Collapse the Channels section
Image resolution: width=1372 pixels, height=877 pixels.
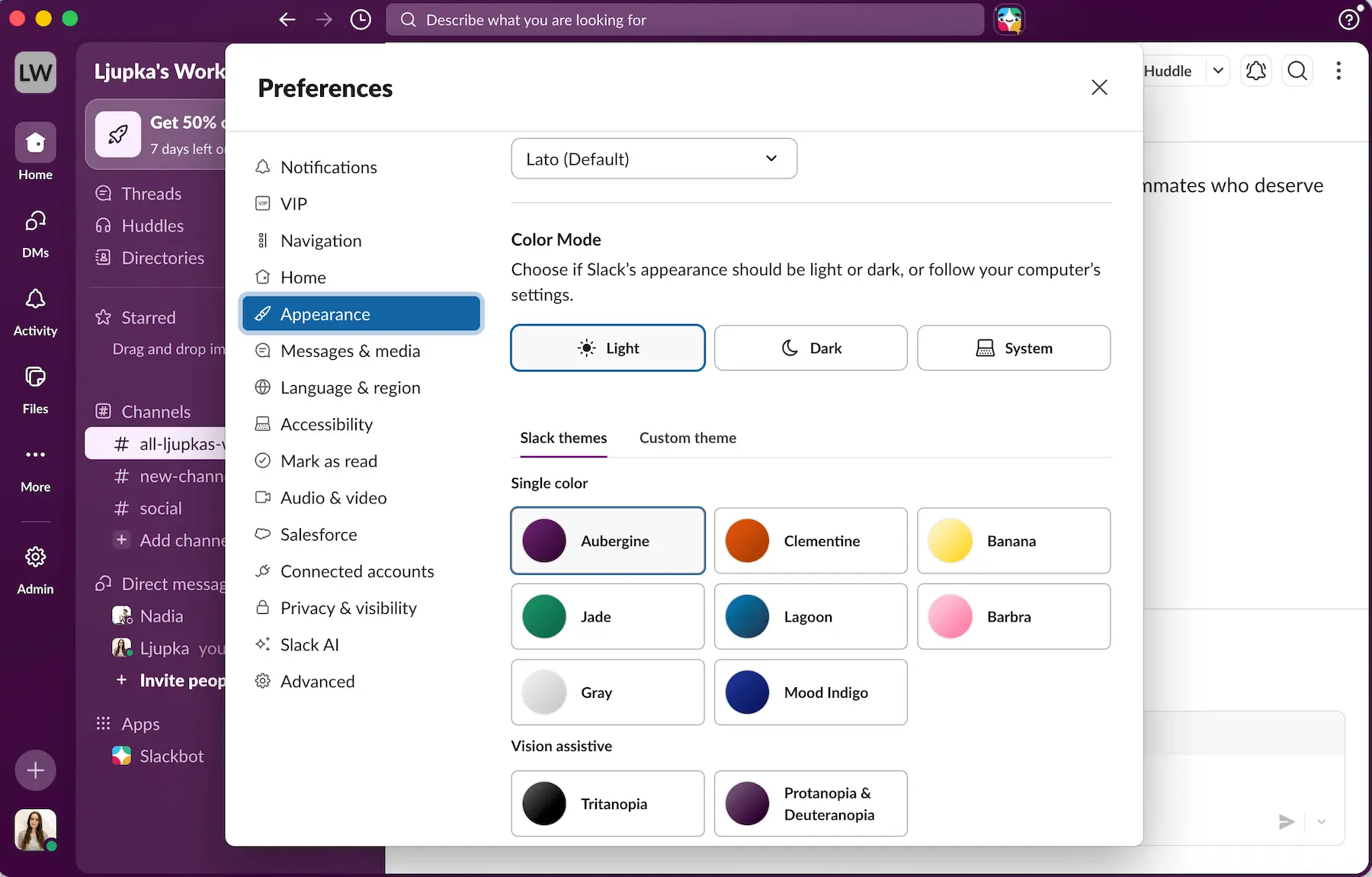pyautogui.click(x=155, y=412)
